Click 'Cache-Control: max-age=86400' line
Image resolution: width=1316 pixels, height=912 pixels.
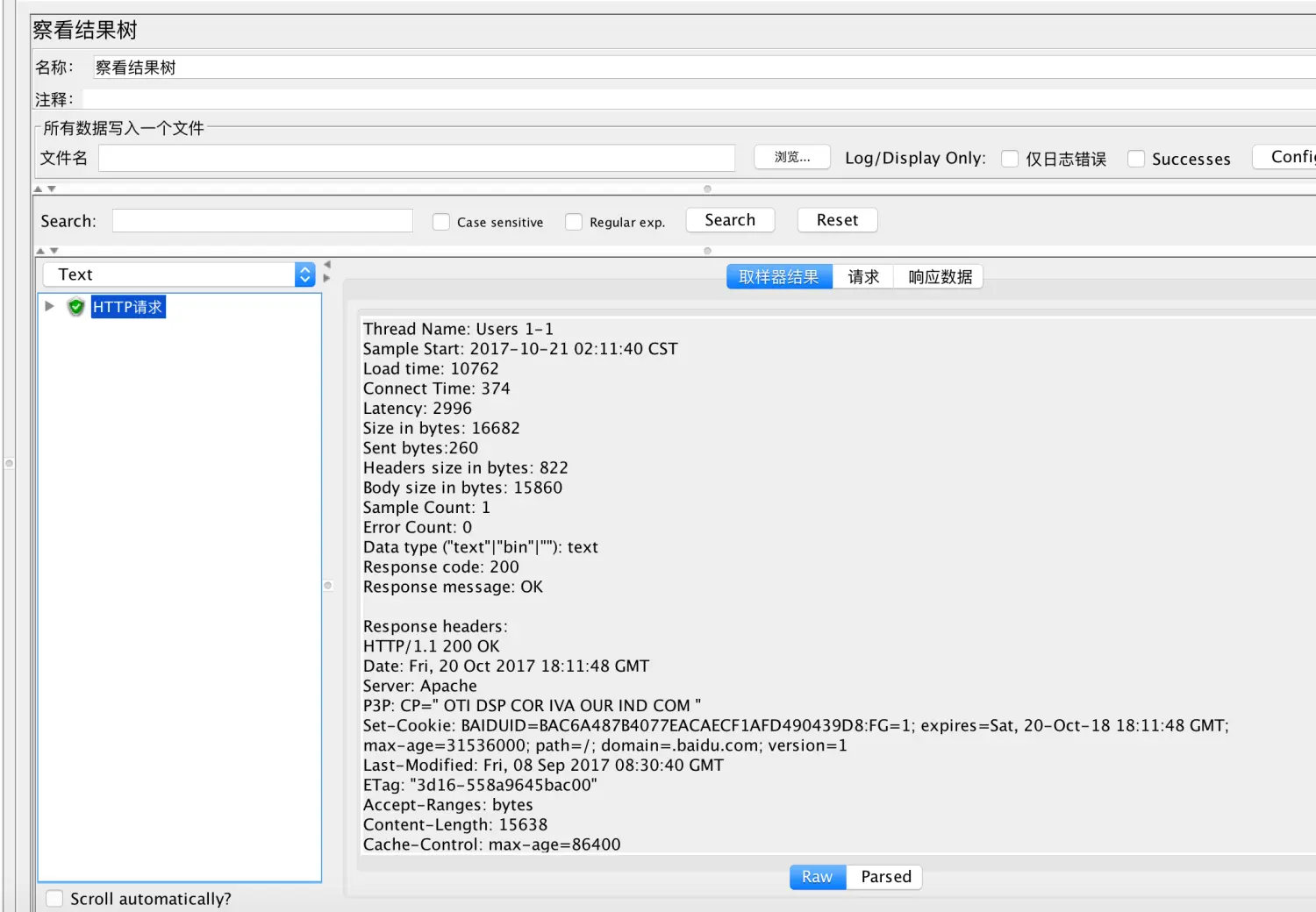(491, 845)
